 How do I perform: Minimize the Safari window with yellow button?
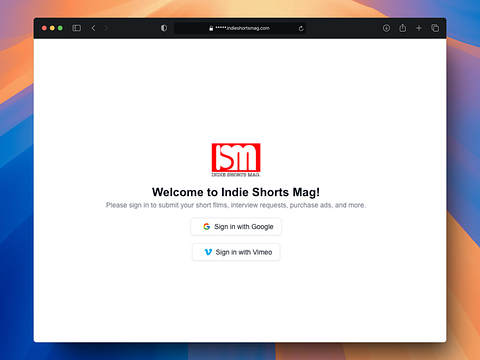[x=52, y=28]
